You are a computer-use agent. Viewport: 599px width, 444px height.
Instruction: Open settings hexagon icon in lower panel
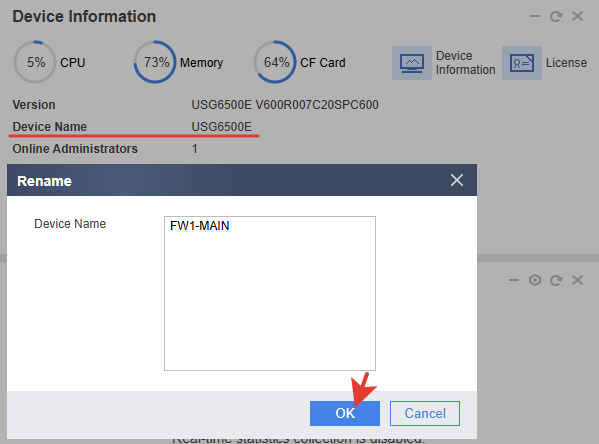(x=535, y=280)
